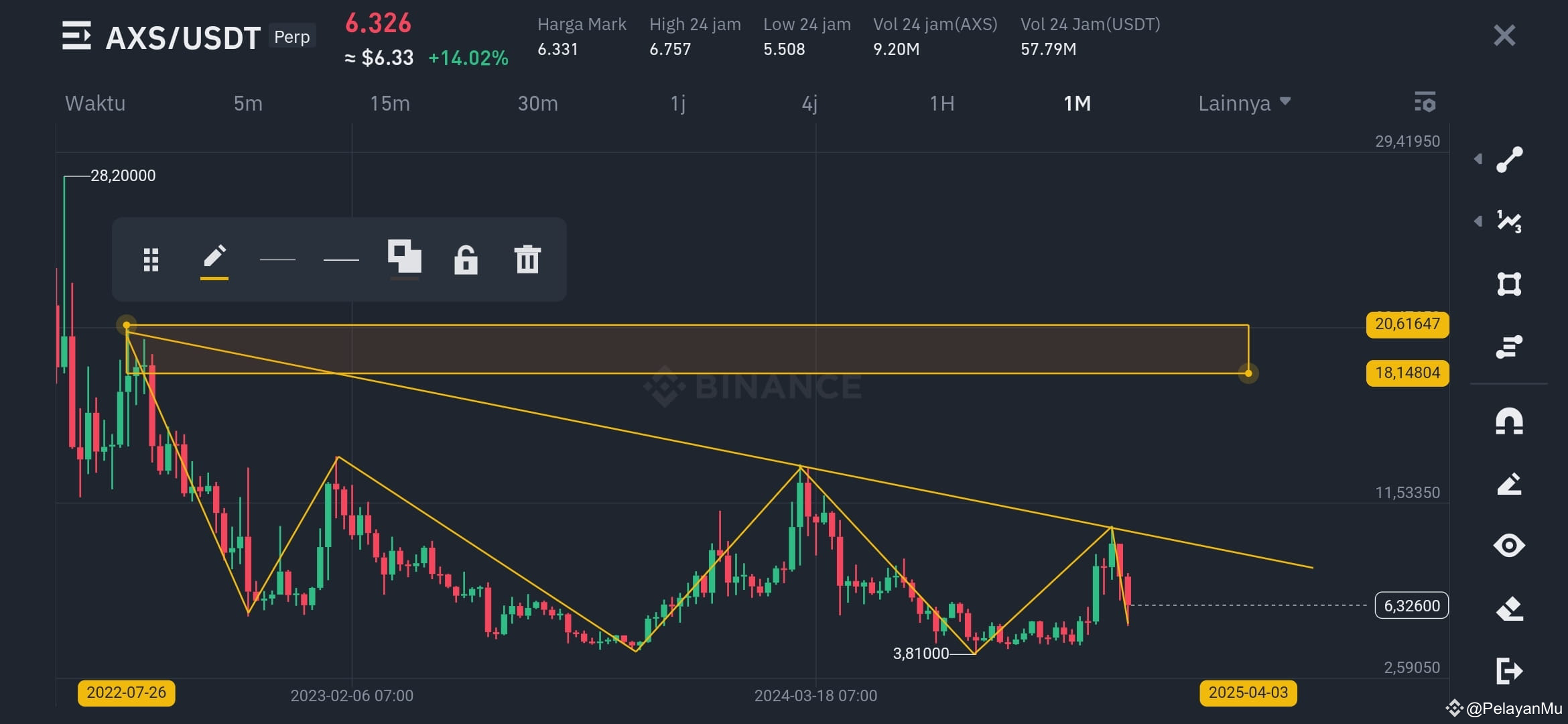Delete the selected drawing via trash icon
This screenshot has width=1568, height=724.
pyautogui.click(x=528, y=260)
